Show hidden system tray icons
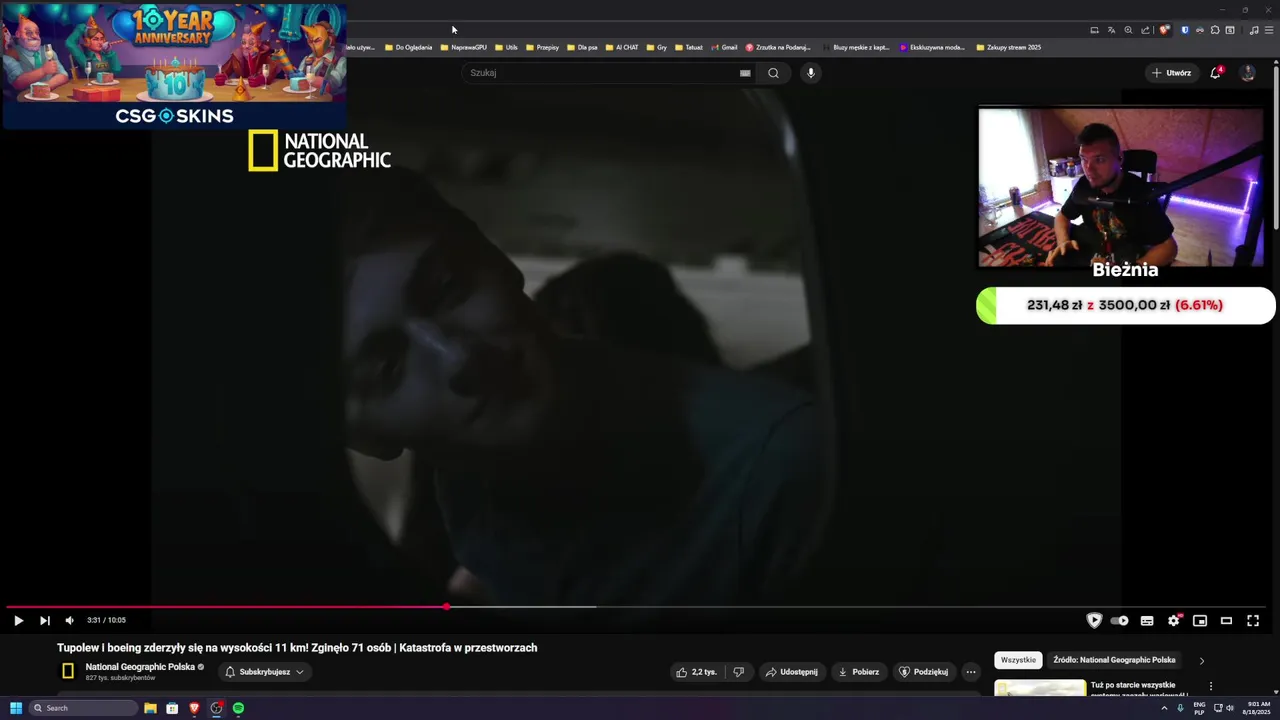Screen dimensions: 1280x720 (1164, 708)
